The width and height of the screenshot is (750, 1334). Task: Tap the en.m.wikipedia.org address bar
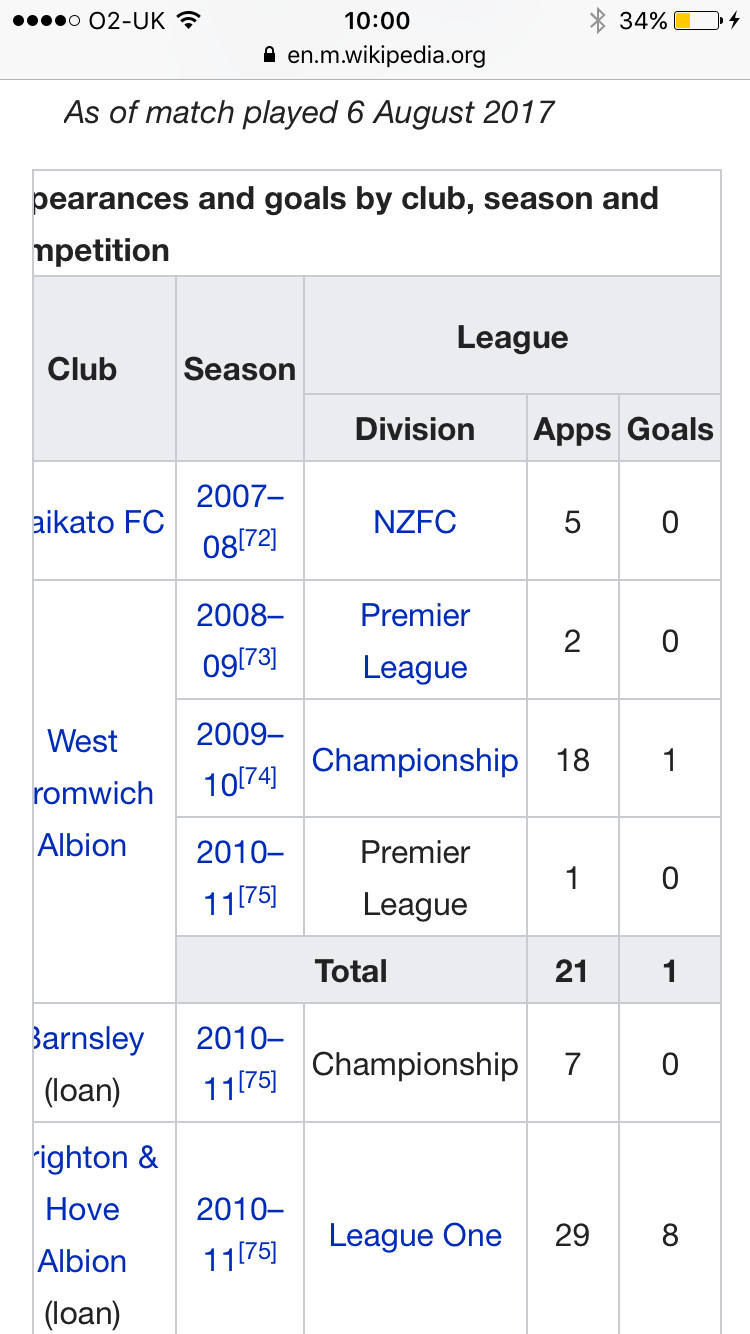click(375, 55)
